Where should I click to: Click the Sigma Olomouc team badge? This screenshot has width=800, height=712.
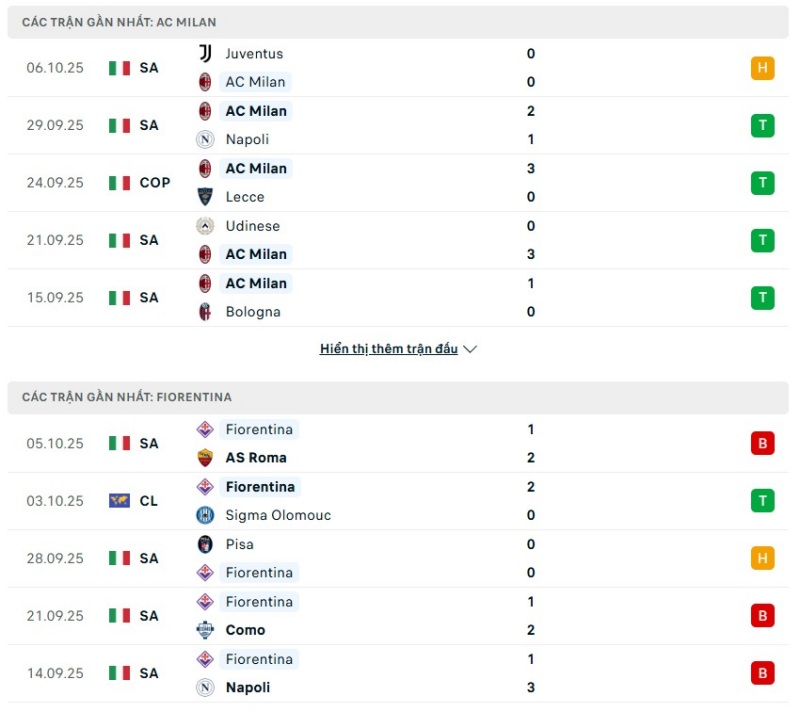(x=204, y=515)
